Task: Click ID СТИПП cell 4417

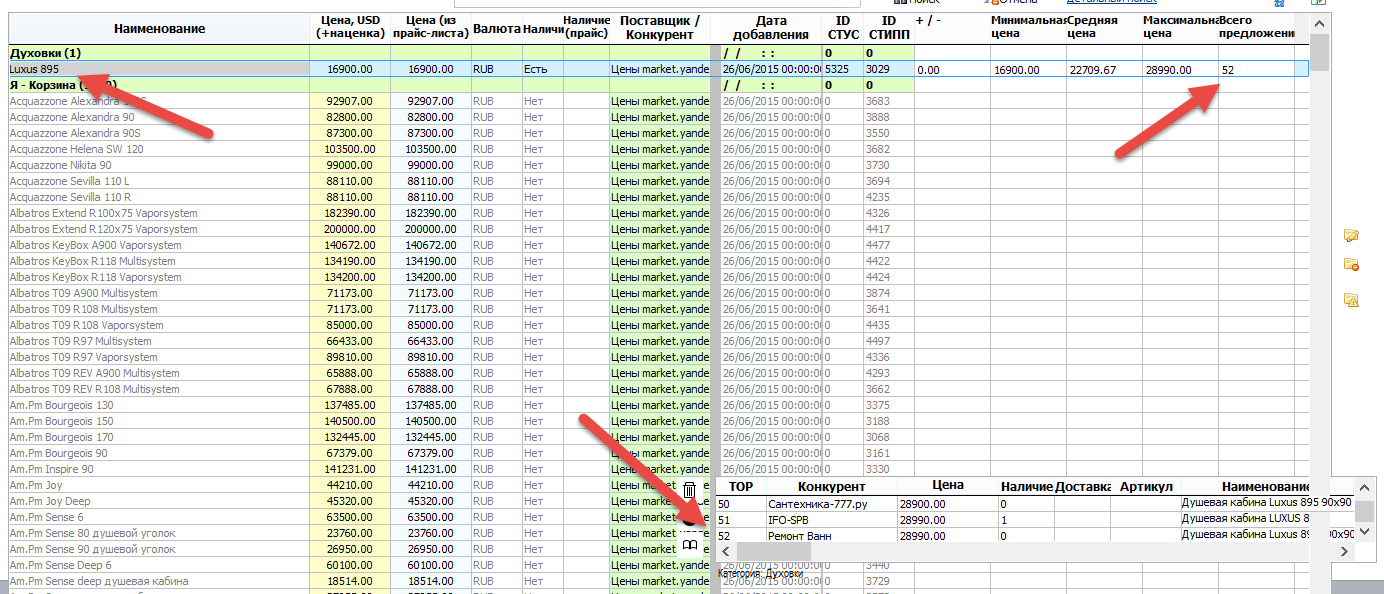Action: coord(888,229)
